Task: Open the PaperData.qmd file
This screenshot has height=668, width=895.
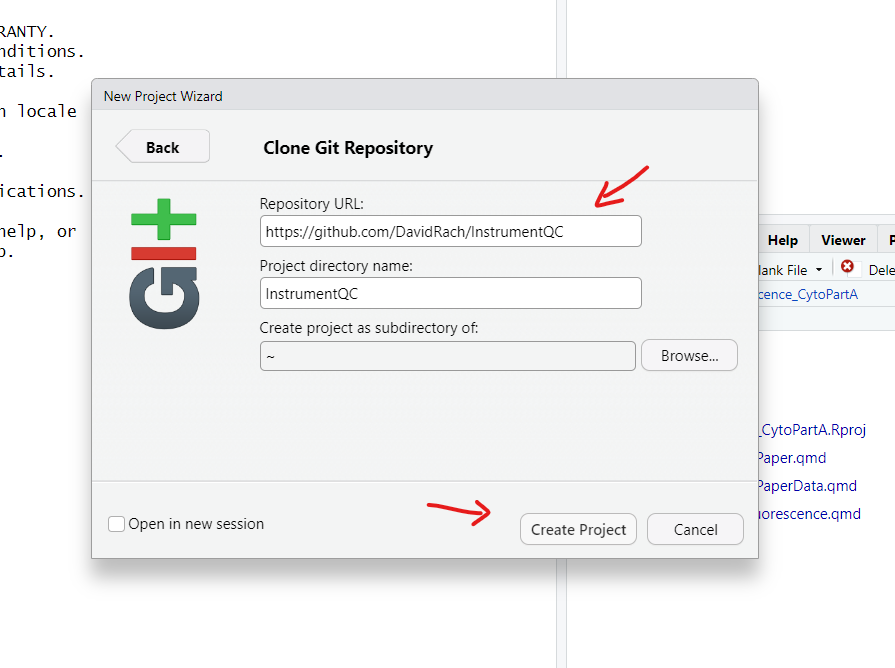Action: (807, 486)
